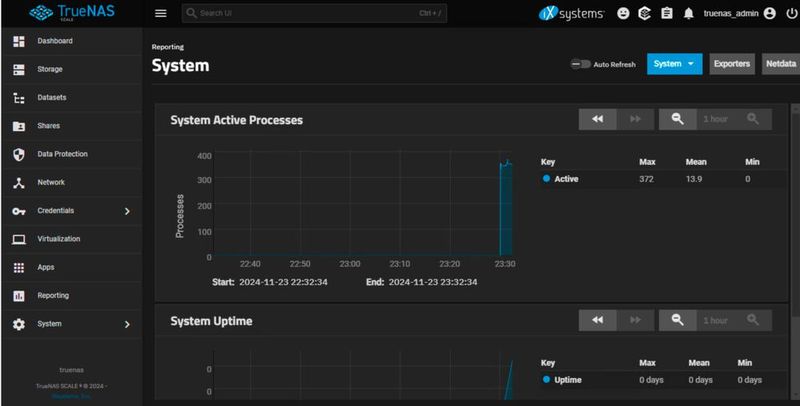This screenshot has height=406, width=800.
Task: Enable the Auto Refresh toggle
Action: click(x=580, y=64)
